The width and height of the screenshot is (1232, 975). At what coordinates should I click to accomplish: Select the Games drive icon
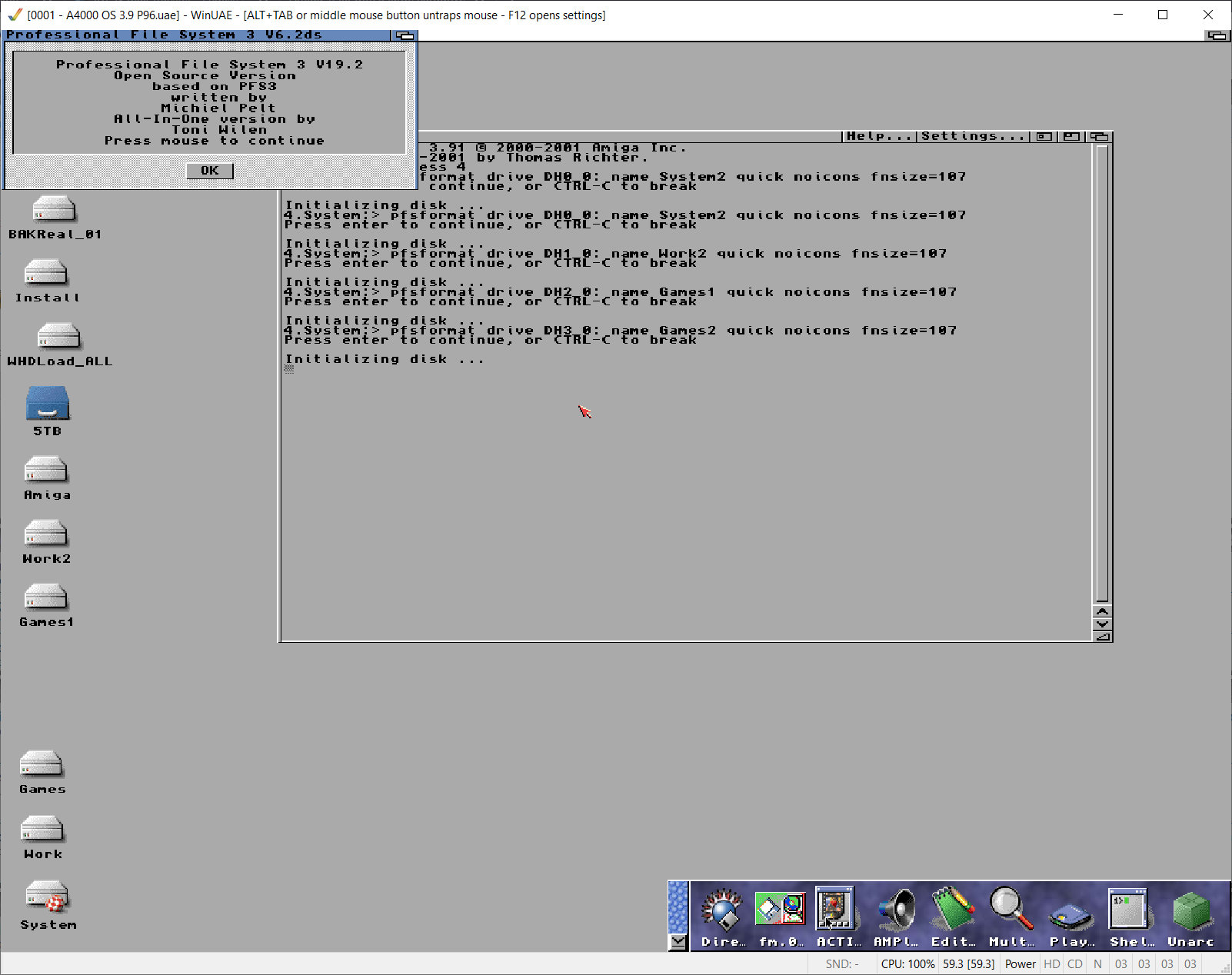(x=42, y=764)
